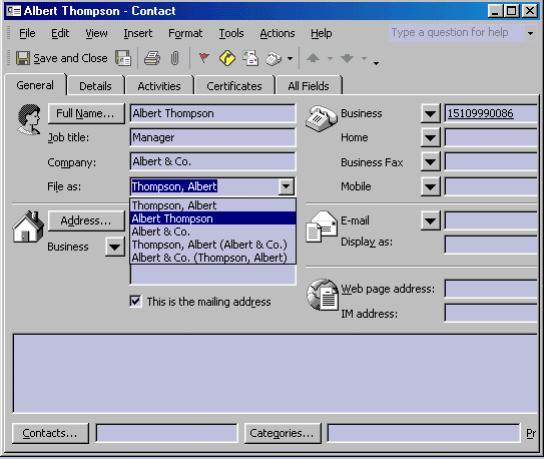This screenshot has width=544, height=459.
Task: Click the Save and New icon
Action: pos(123,58)
